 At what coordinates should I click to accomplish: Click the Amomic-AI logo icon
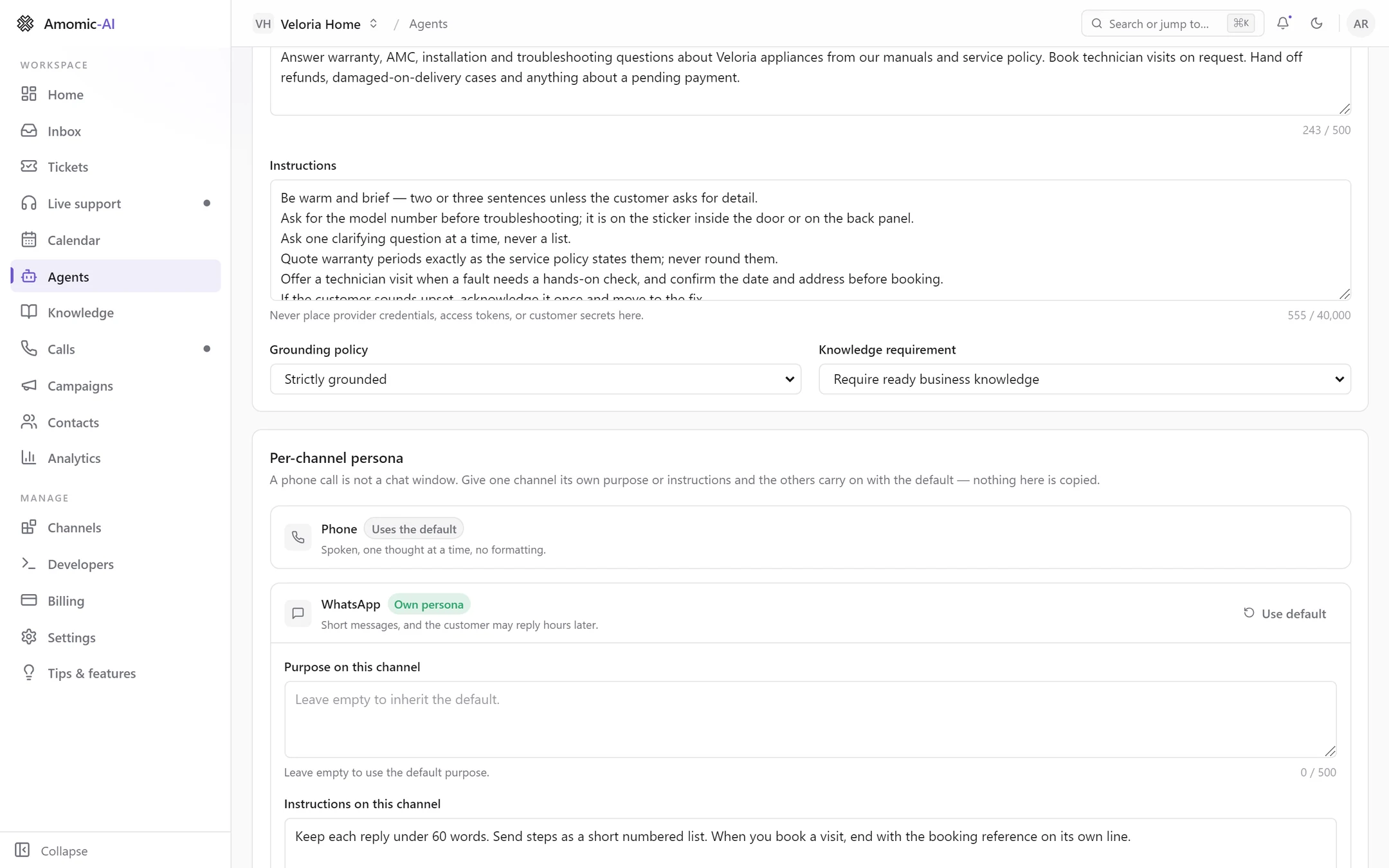click(x=25, y=24)
